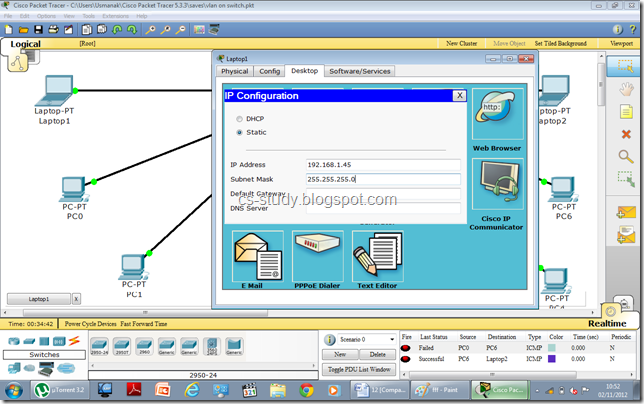Open the Drawing Palette icon

[x=199, y=30]
